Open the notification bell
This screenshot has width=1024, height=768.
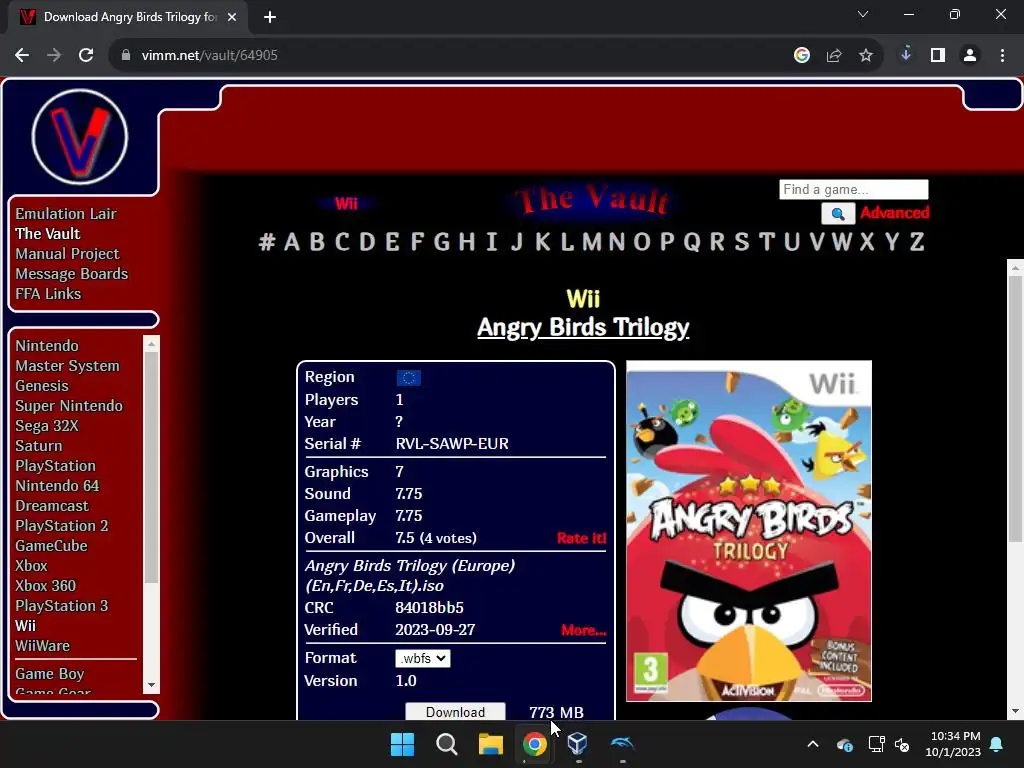pos(997,744)
